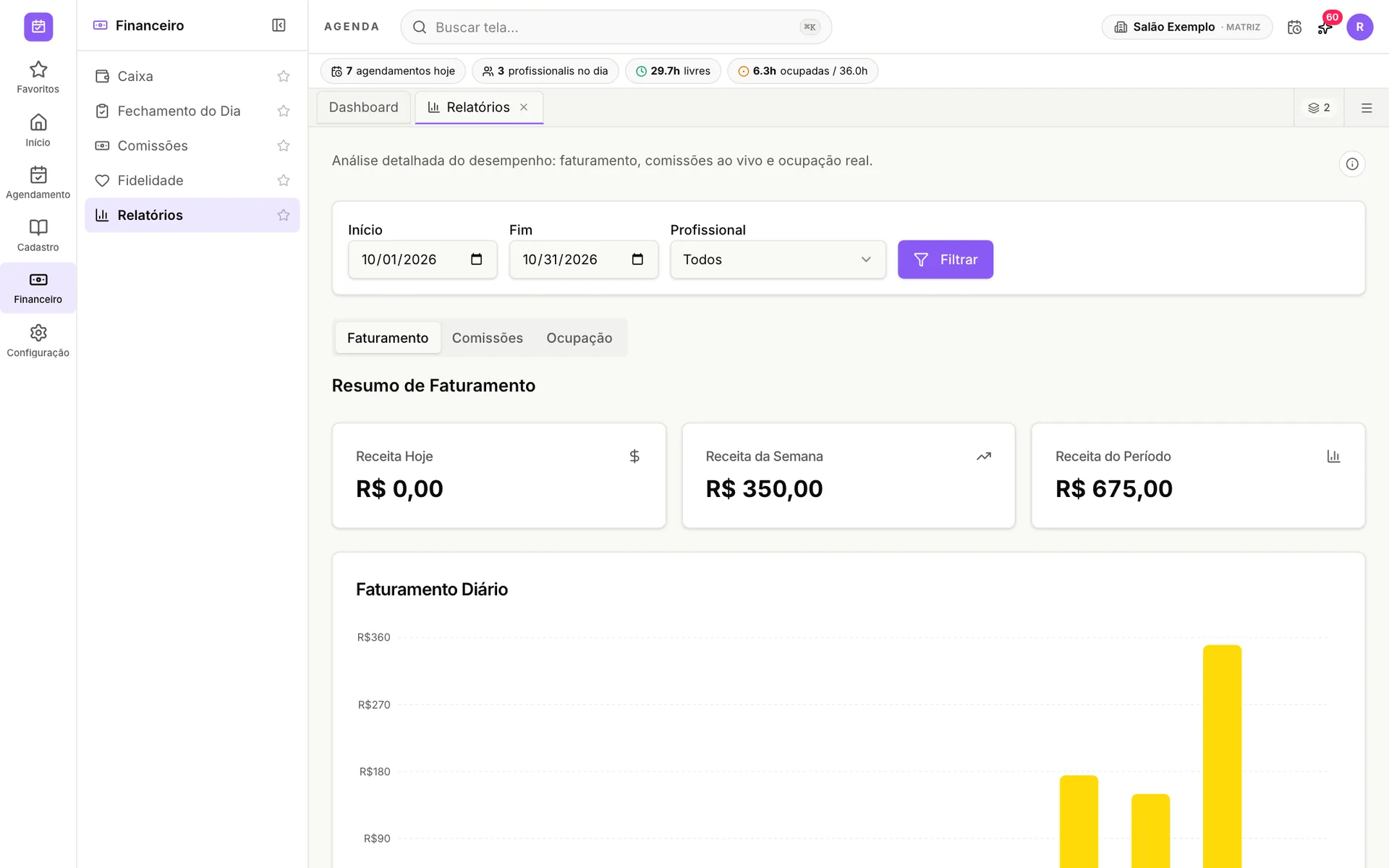The width and height of the screenshot is (1389, 868).
Task: Open the Fim date calendar picker
Action: pyautogui.click(x=637, y=259)
